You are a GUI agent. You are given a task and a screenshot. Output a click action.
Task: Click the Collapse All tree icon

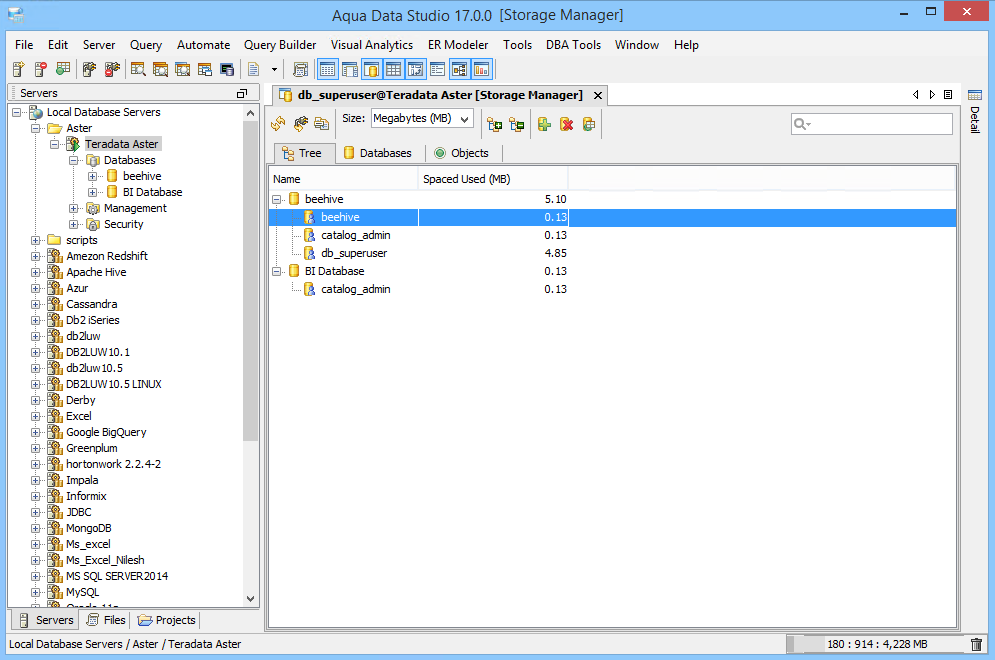(517, 124)
